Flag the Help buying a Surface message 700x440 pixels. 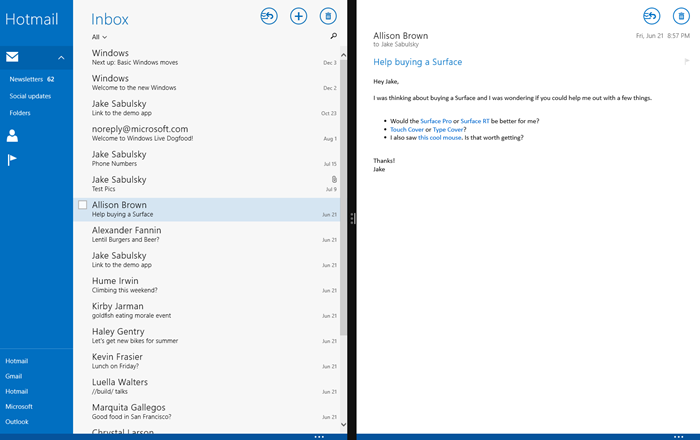pos(687,61)
